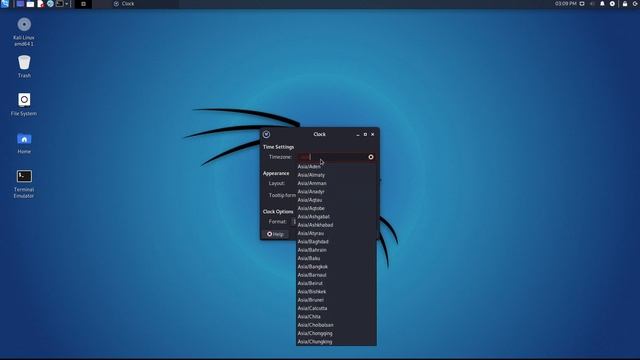Select Asia/Calcutta from the timezone list
The image size is (640, 360).
point(336,309)
